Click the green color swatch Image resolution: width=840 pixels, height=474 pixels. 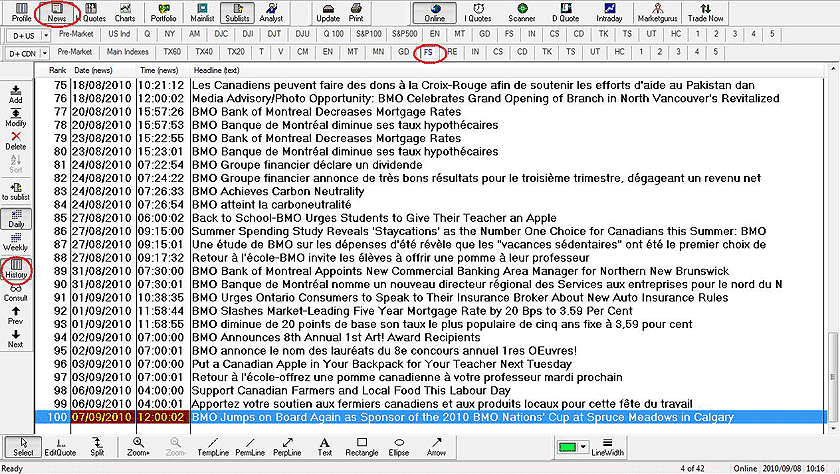coord(567,447)
